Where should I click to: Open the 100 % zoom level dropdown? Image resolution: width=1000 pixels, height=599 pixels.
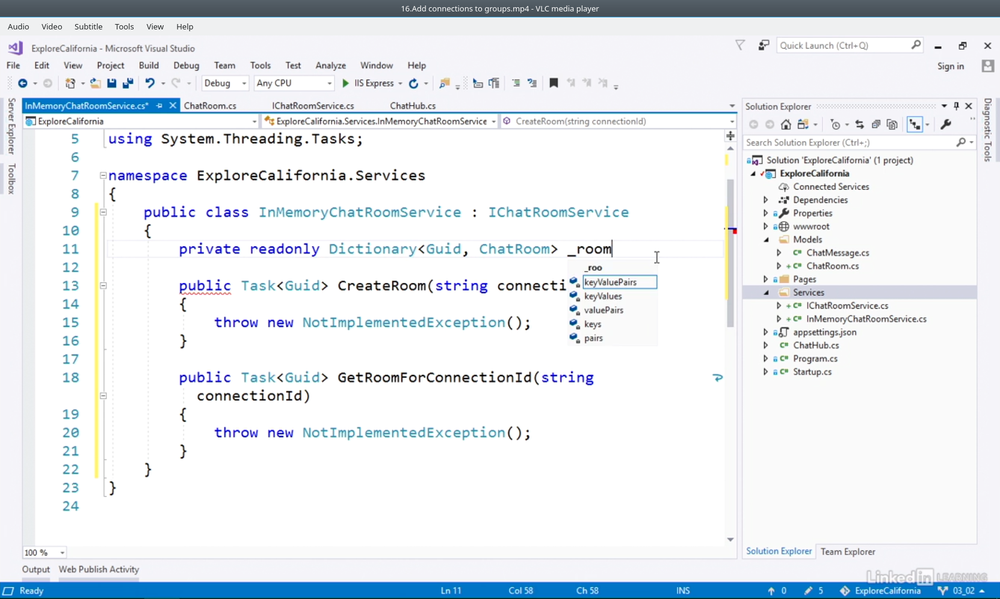tap(44, 552)
